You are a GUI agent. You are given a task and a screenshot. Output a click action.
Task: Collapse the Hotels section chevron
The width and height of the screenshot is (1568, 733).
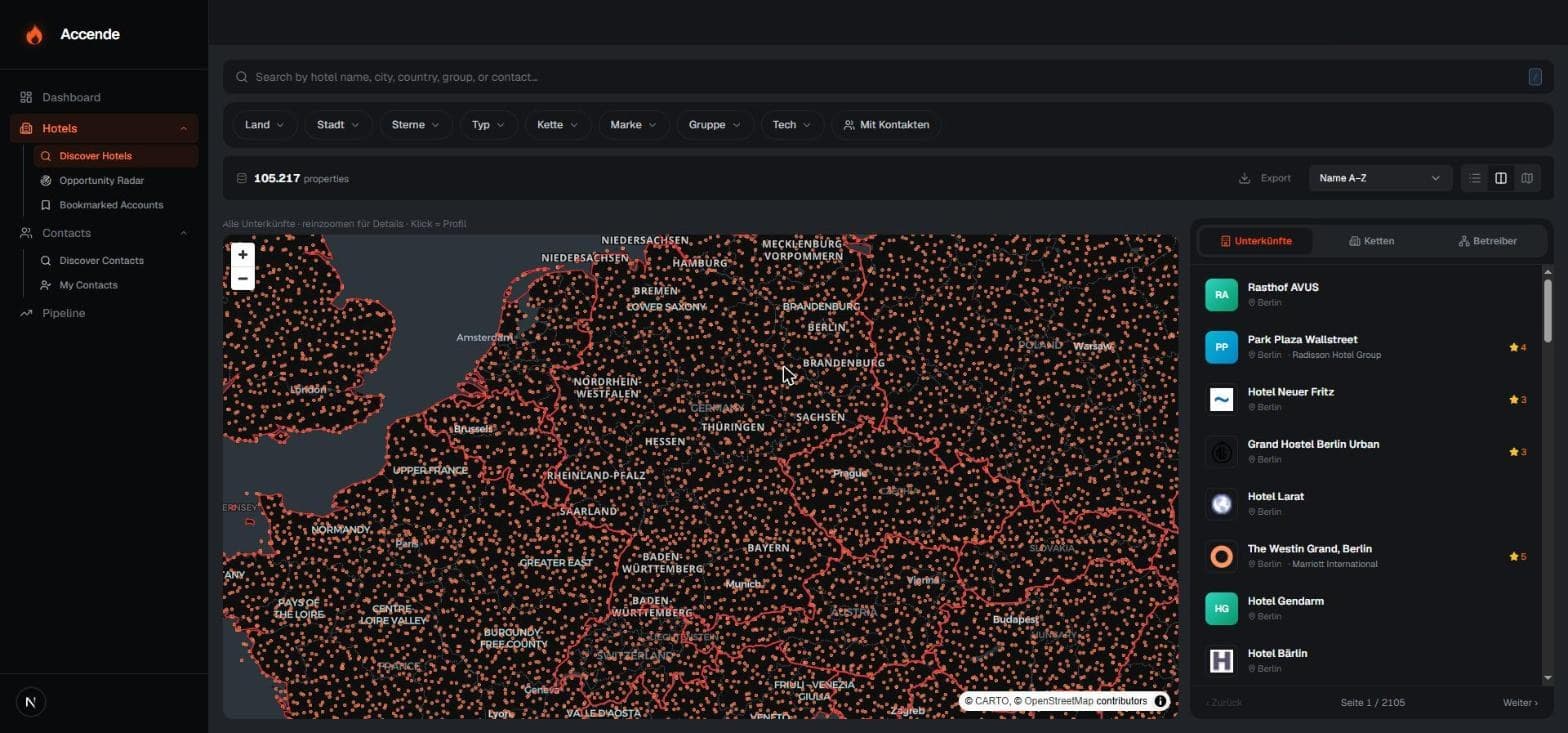click(183, 128)
